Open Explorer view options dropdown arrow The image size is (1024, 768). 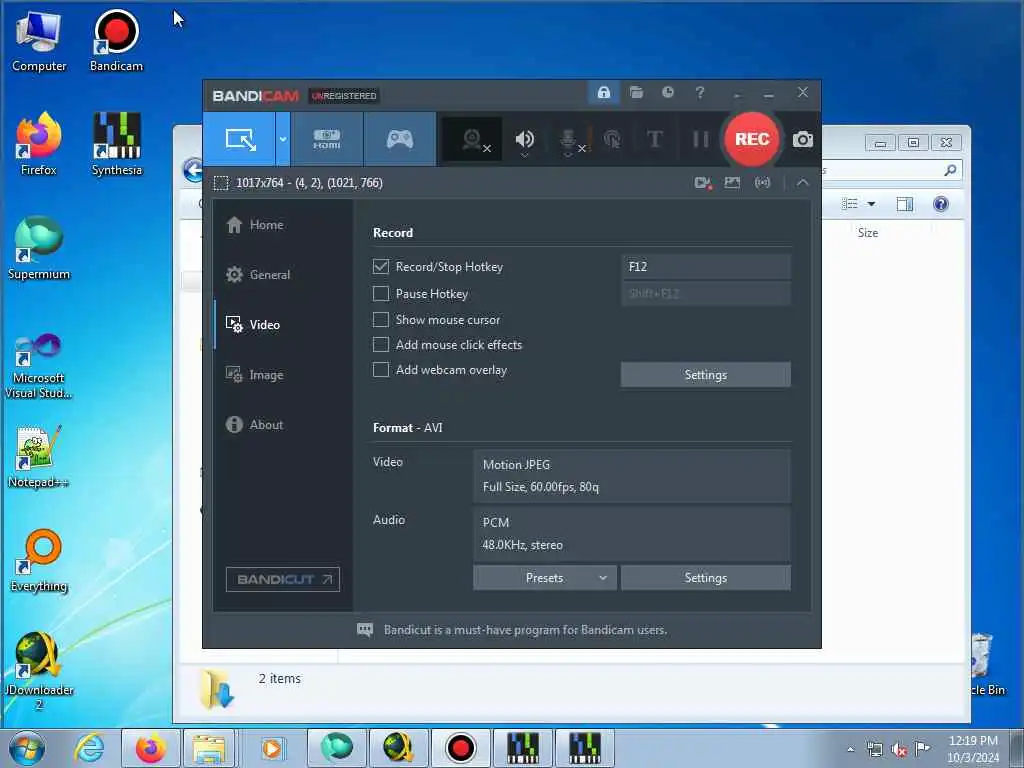point(871,204)
